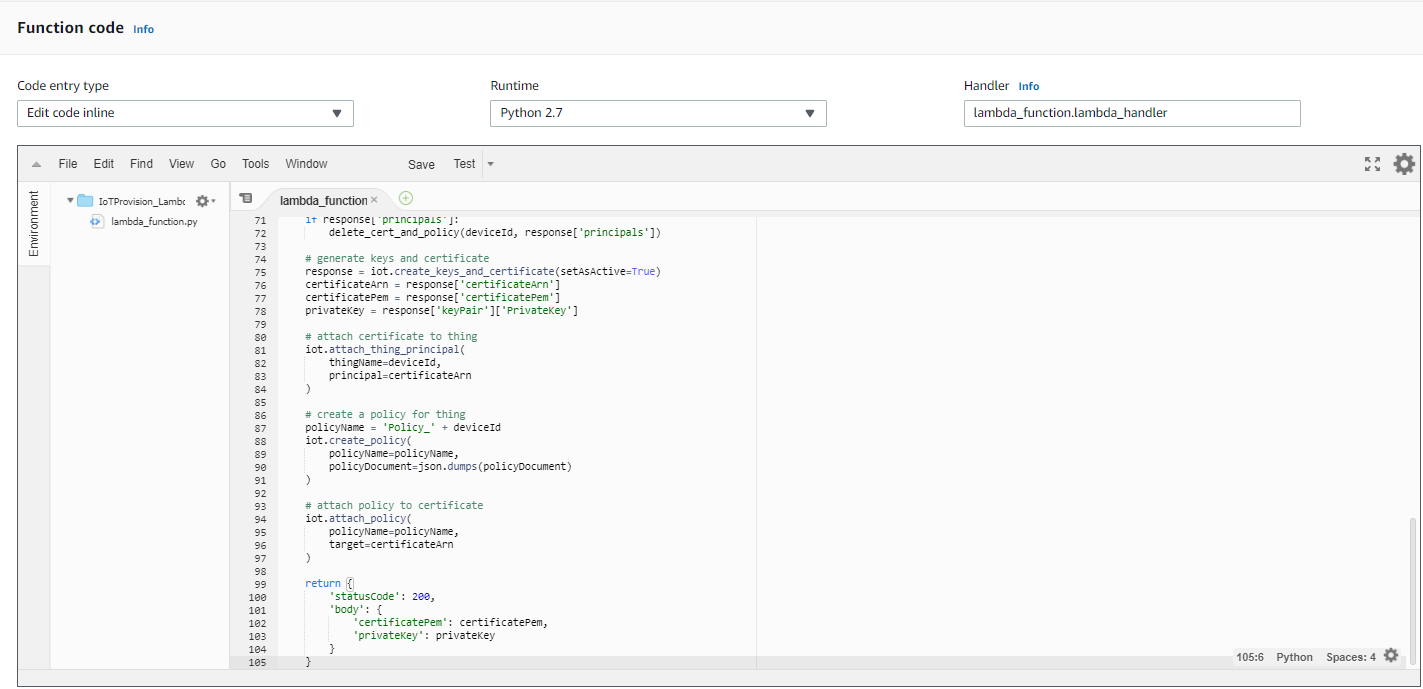Click on 'statusCode' text at line 100

coord(367,596)
